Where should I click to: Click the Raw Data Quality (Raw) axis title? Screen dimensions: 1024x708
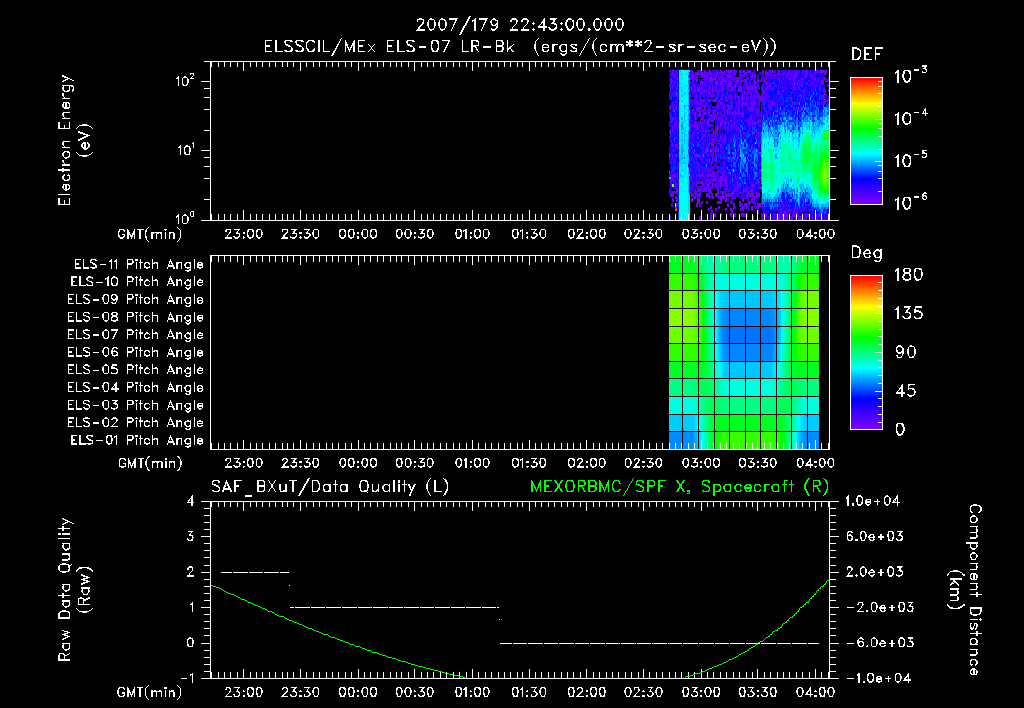pyautogui.click(x=74, y=590)
